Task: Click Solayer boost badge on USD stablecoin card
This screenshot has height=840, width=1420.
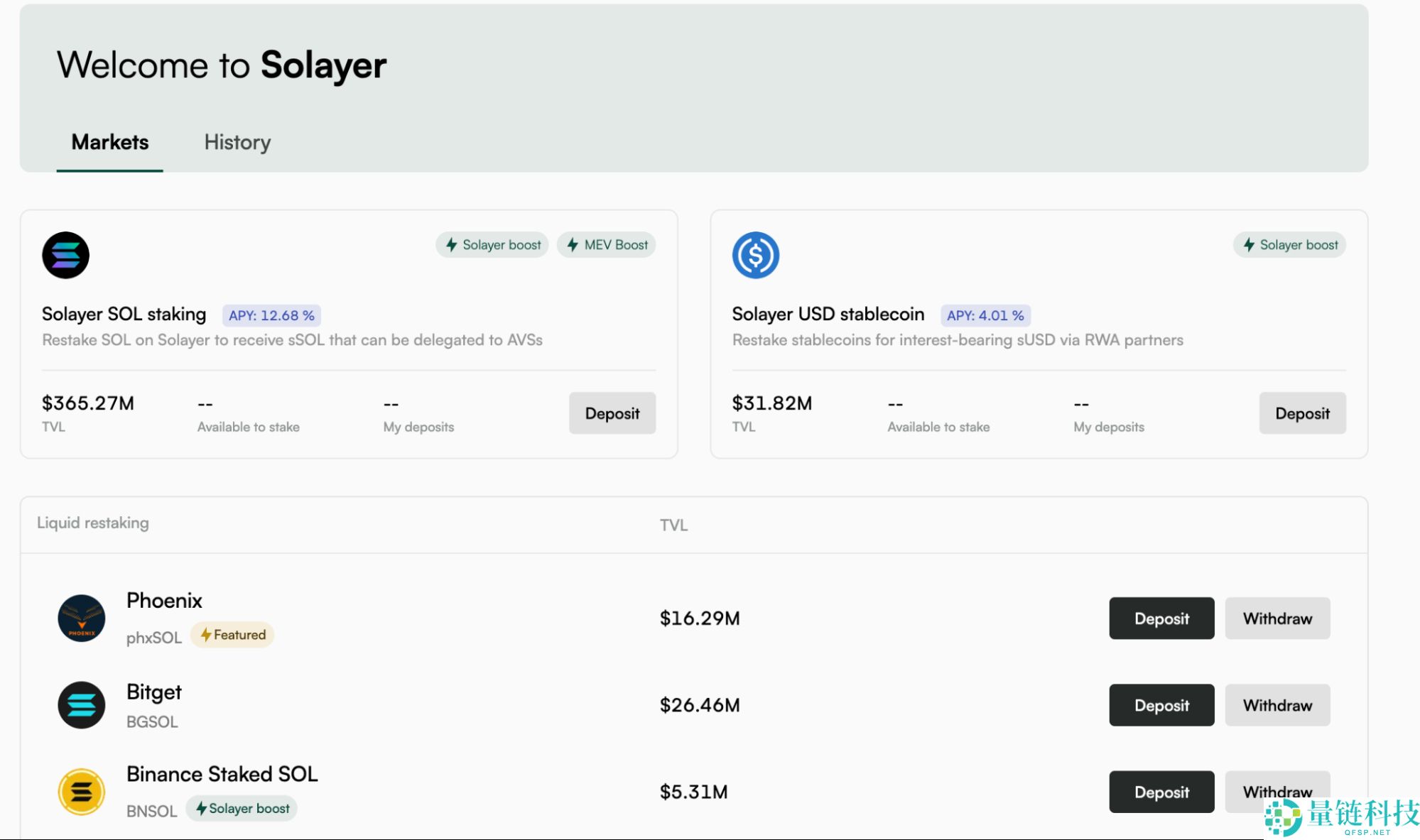Action: pos(1289,245)
